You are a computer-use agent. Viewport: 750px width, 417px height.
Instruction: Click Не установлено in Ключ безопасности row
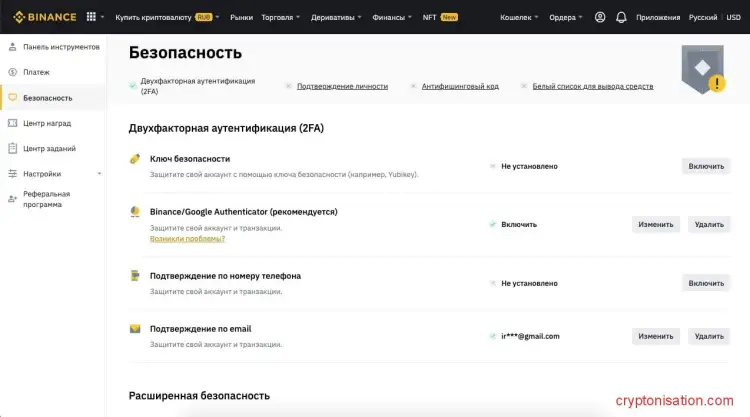coord(529,166)
